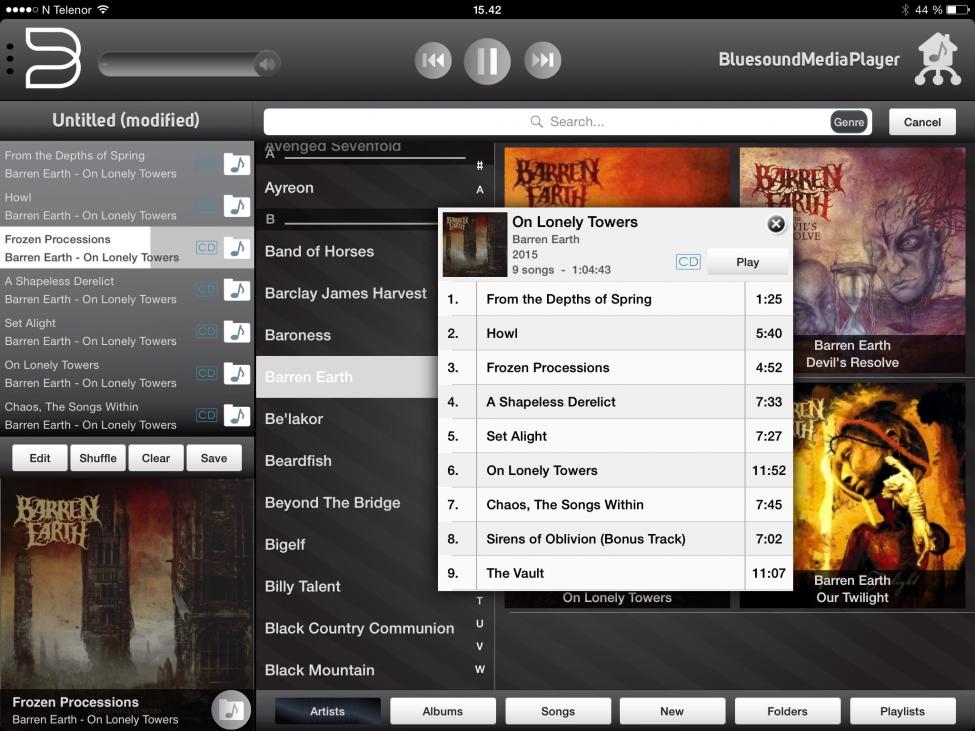Viewport: 975px width, 731px height.
Task: Jump to index letter U
Action: point(479,623)
